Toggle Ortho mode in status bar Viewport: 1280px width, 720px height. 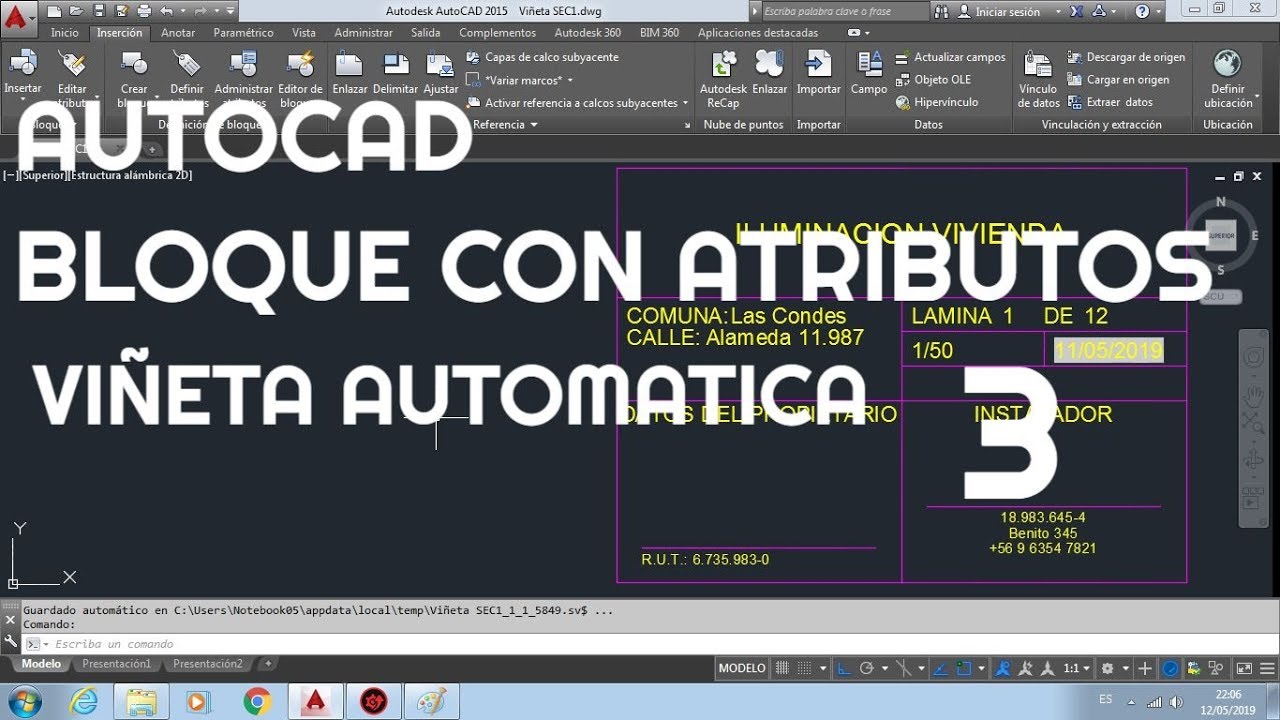pos(842,668)
